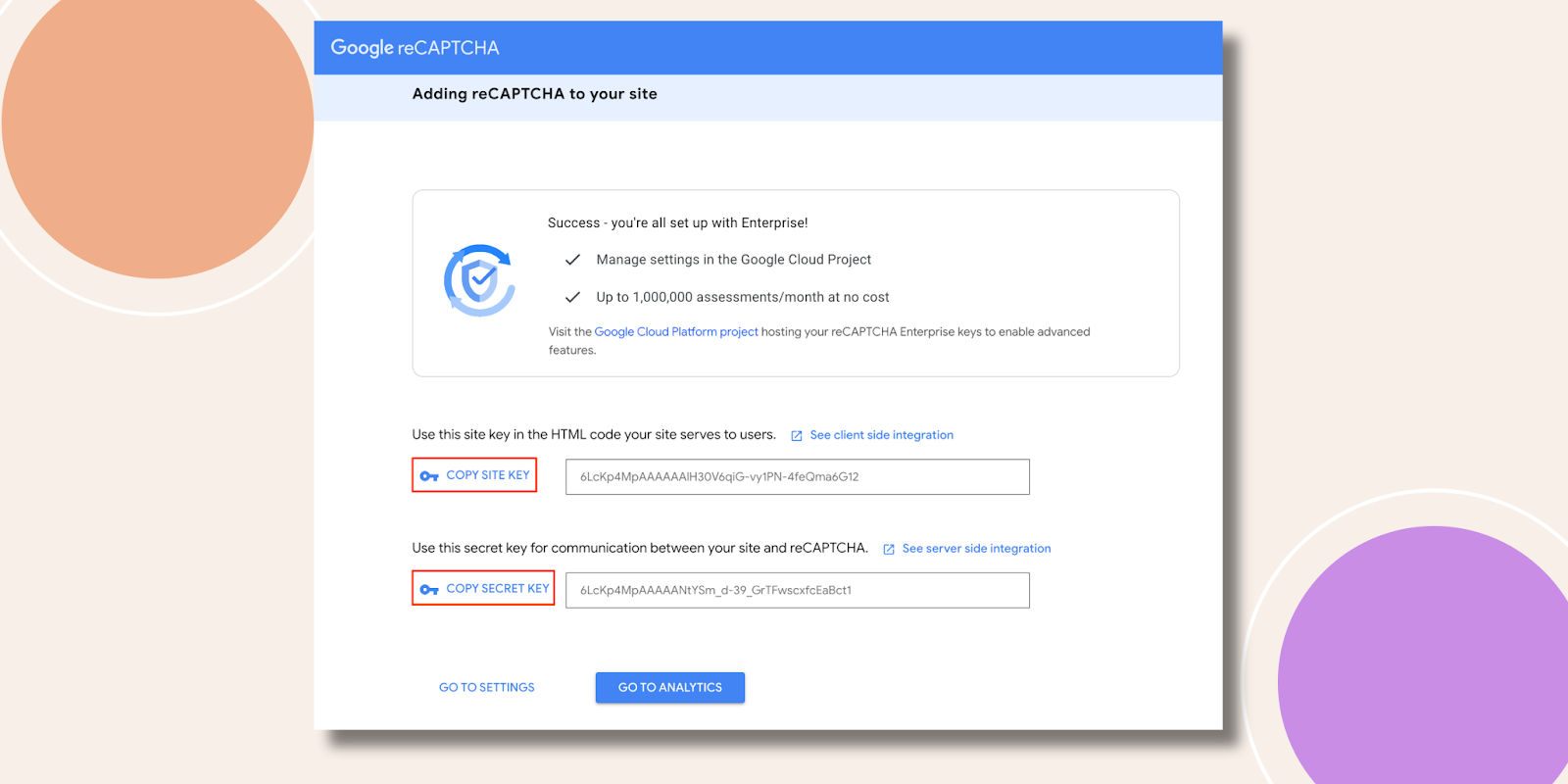1568x784 pixels.
Task: Select the secret key text field
Action: click(x=797, y=591)
